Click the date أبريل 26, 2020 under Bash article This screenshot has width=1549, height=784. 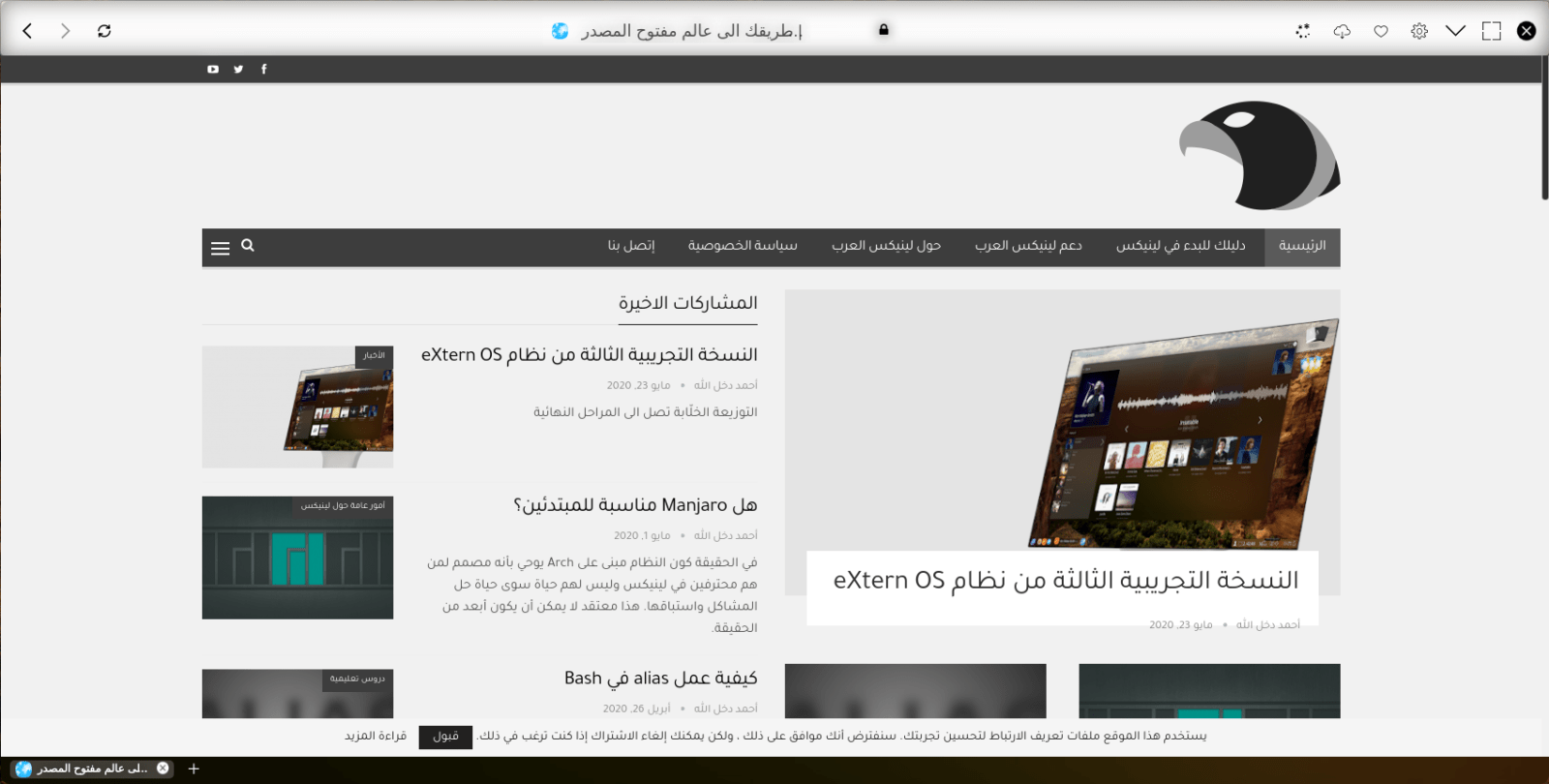pos(637,709)
